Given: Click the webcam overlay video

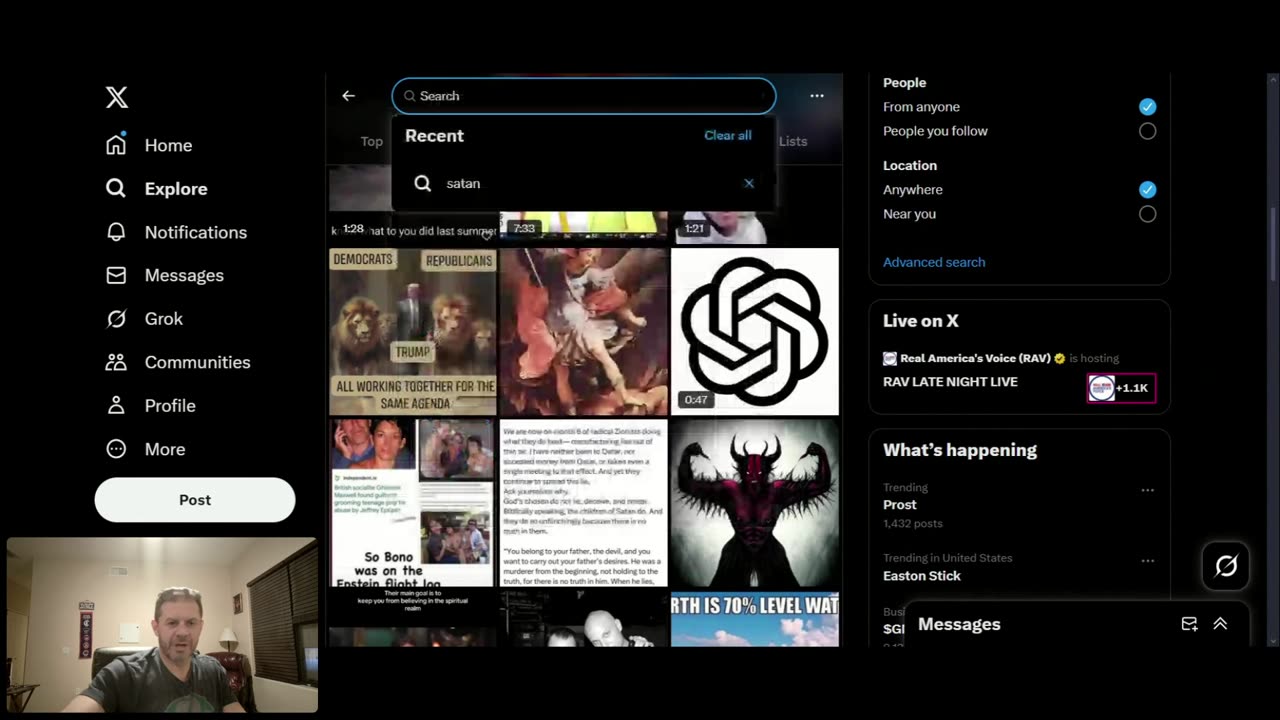Looking at the screenshot, I should pyautogui.click(x=162, y=625).
